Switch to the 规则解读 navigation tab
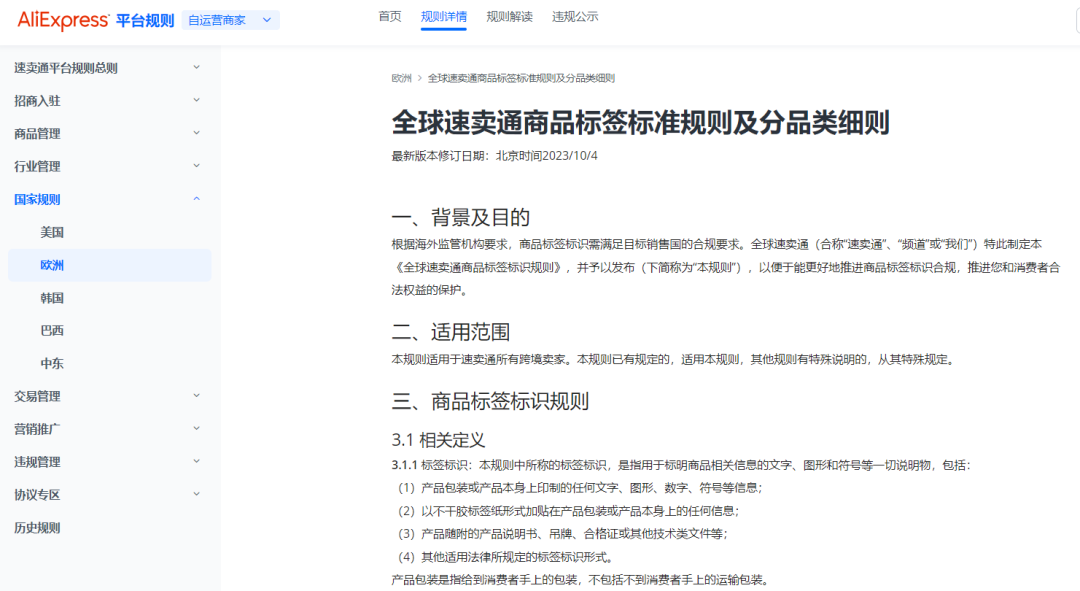 509,16
